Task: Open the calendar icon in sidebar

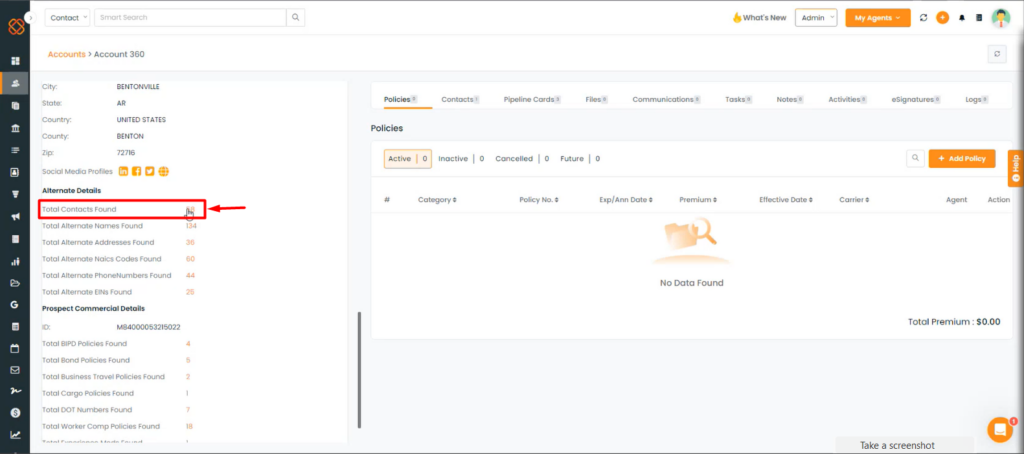Action: click(x=15, y=348)
